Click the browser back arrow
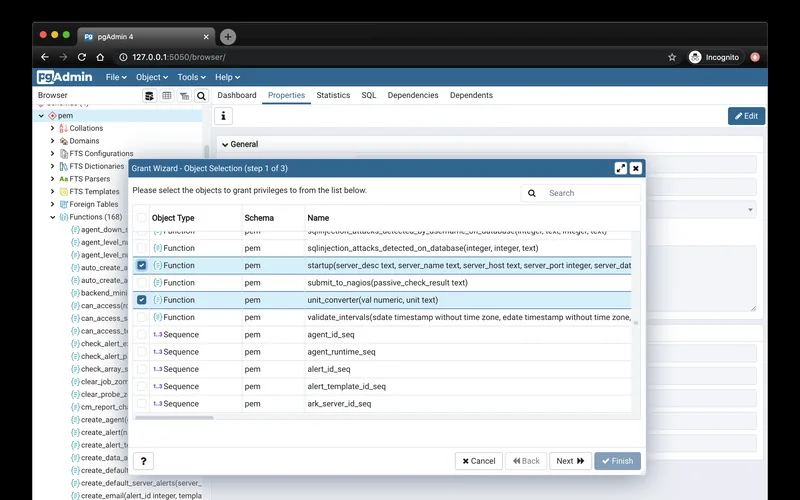The width and height of the screenshot is (800, 500). click(45, 57)
